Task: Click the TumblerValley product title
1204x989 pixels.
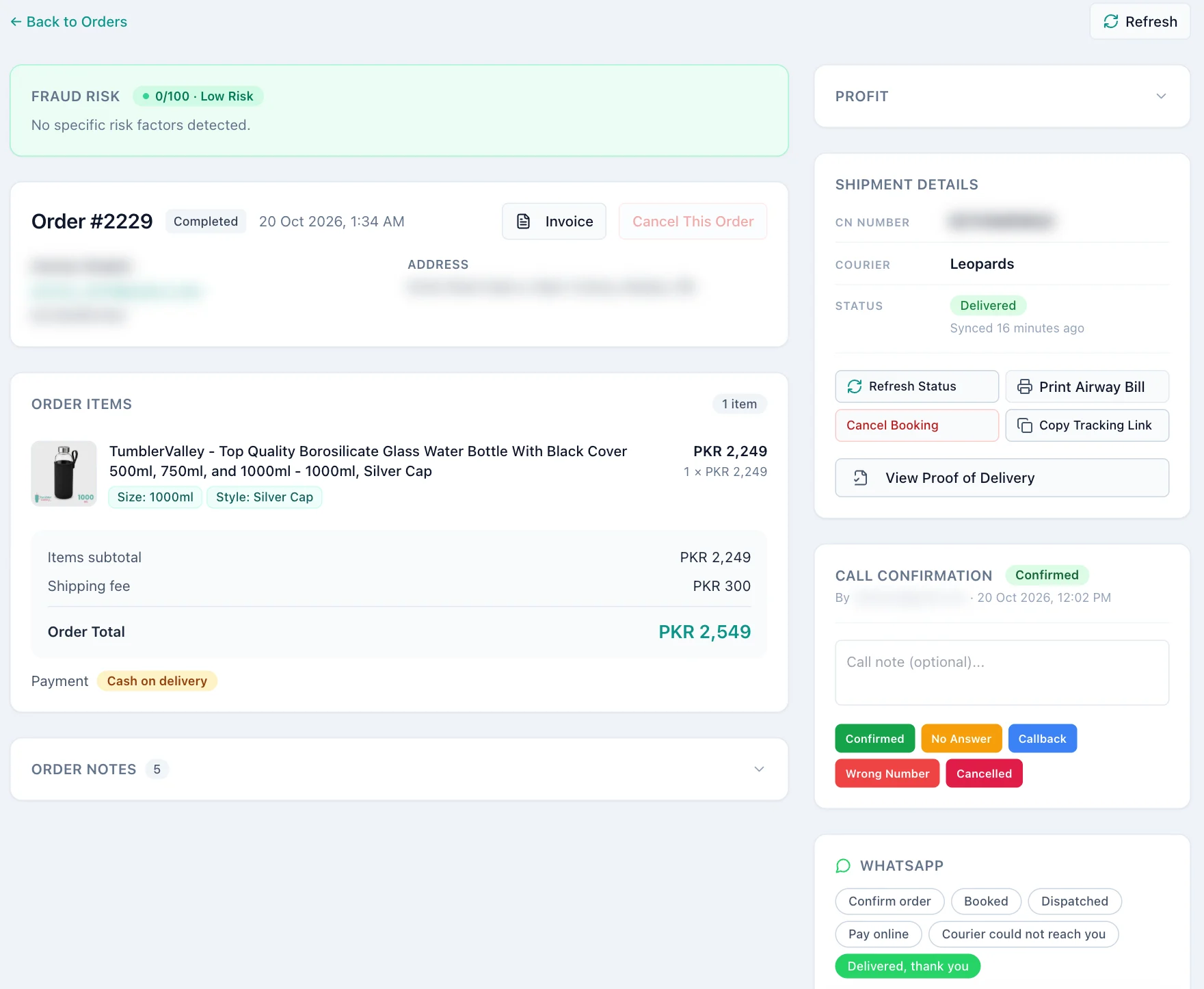Action: pos(368,461)
